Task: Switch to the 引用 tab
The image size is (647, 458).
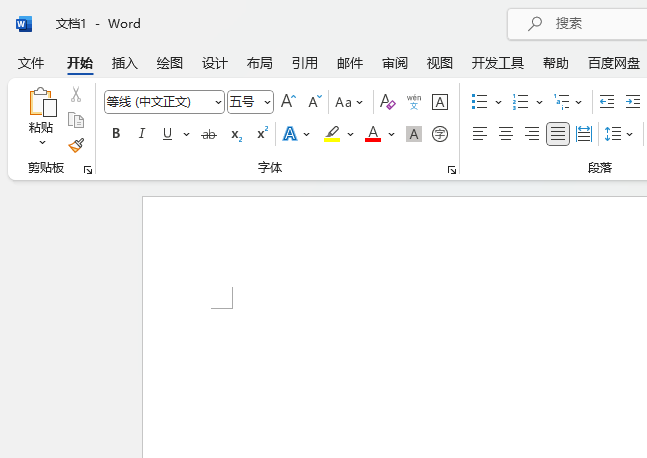Action: click(x=305, y=63)
